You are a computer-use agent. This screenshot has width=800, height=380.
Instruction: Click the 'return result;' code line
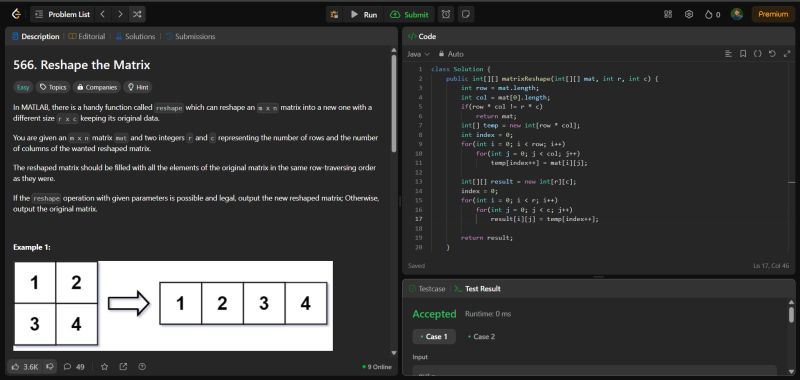click(x=487, y=238)
